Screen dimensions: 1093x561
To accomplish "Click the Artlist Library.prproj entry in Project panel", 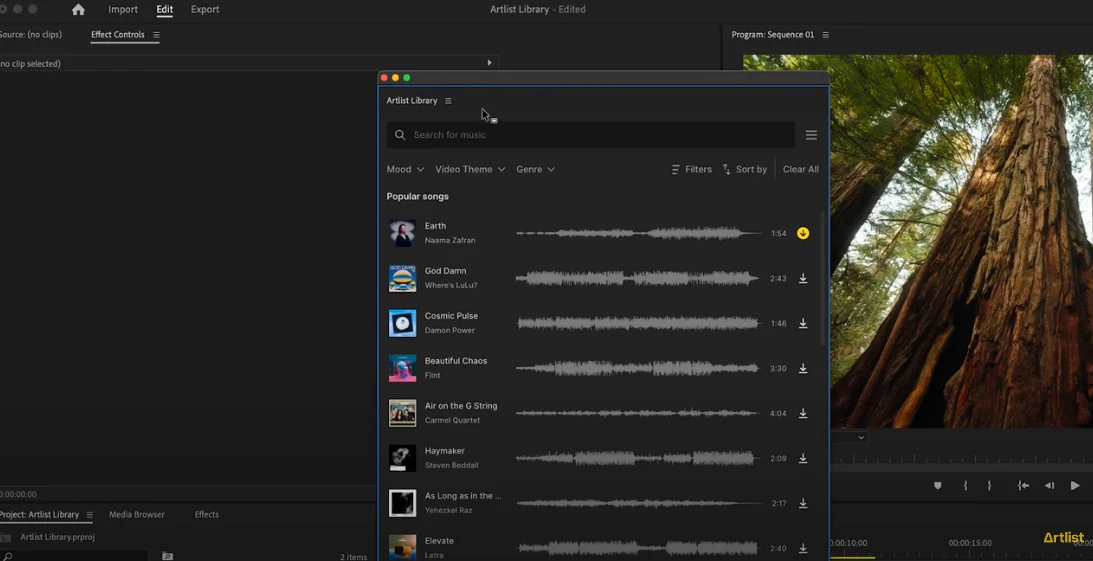I will coord(57,537).
